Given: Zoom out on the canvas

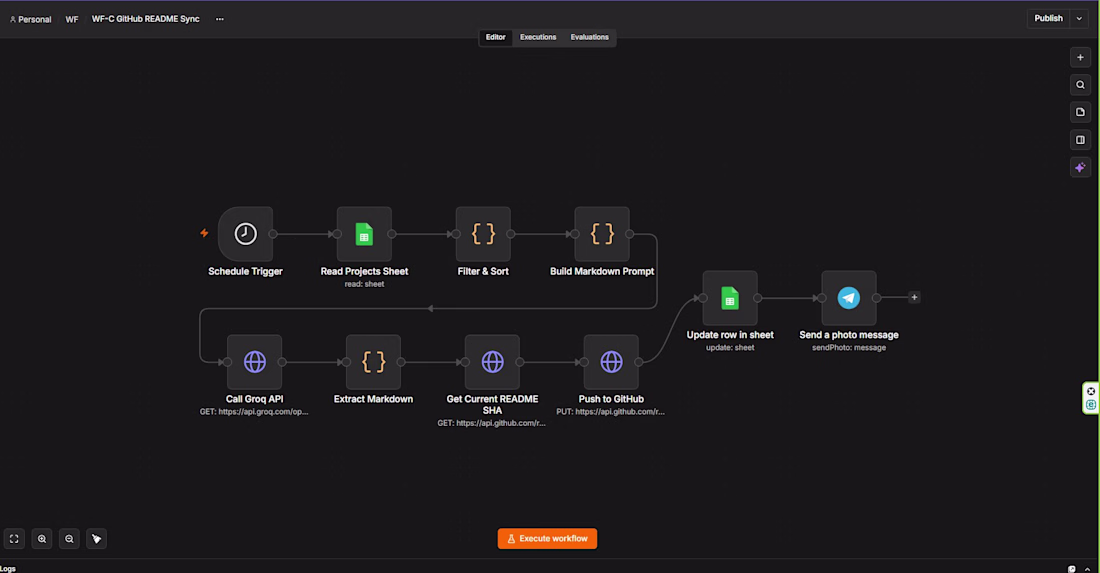Looking at the screenshot, I should 69,539.
